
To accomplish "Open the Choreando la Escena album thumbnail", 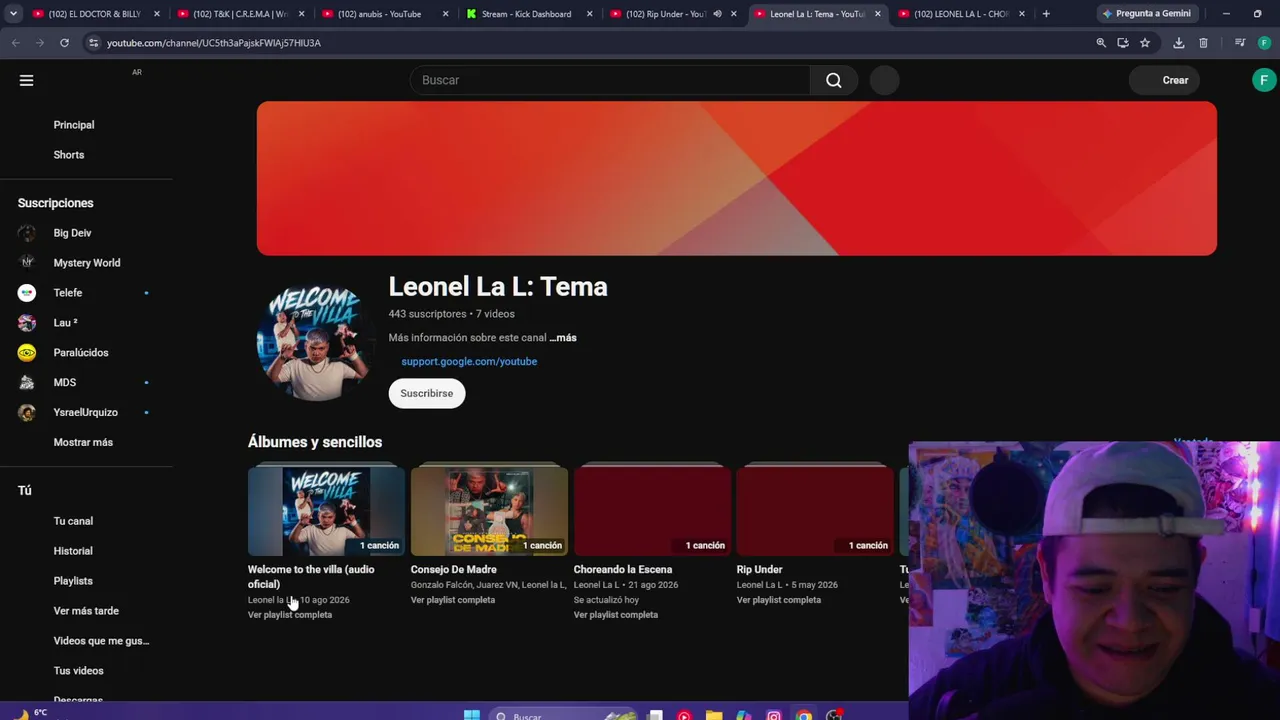I will [652, 511].
